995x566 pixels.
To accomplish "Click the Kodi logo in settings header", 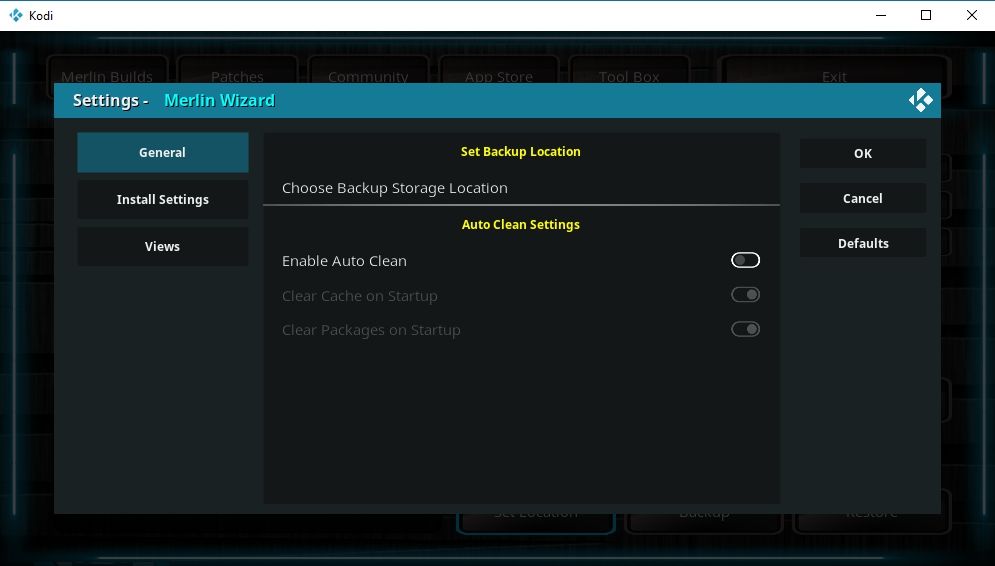I will 920,100.
